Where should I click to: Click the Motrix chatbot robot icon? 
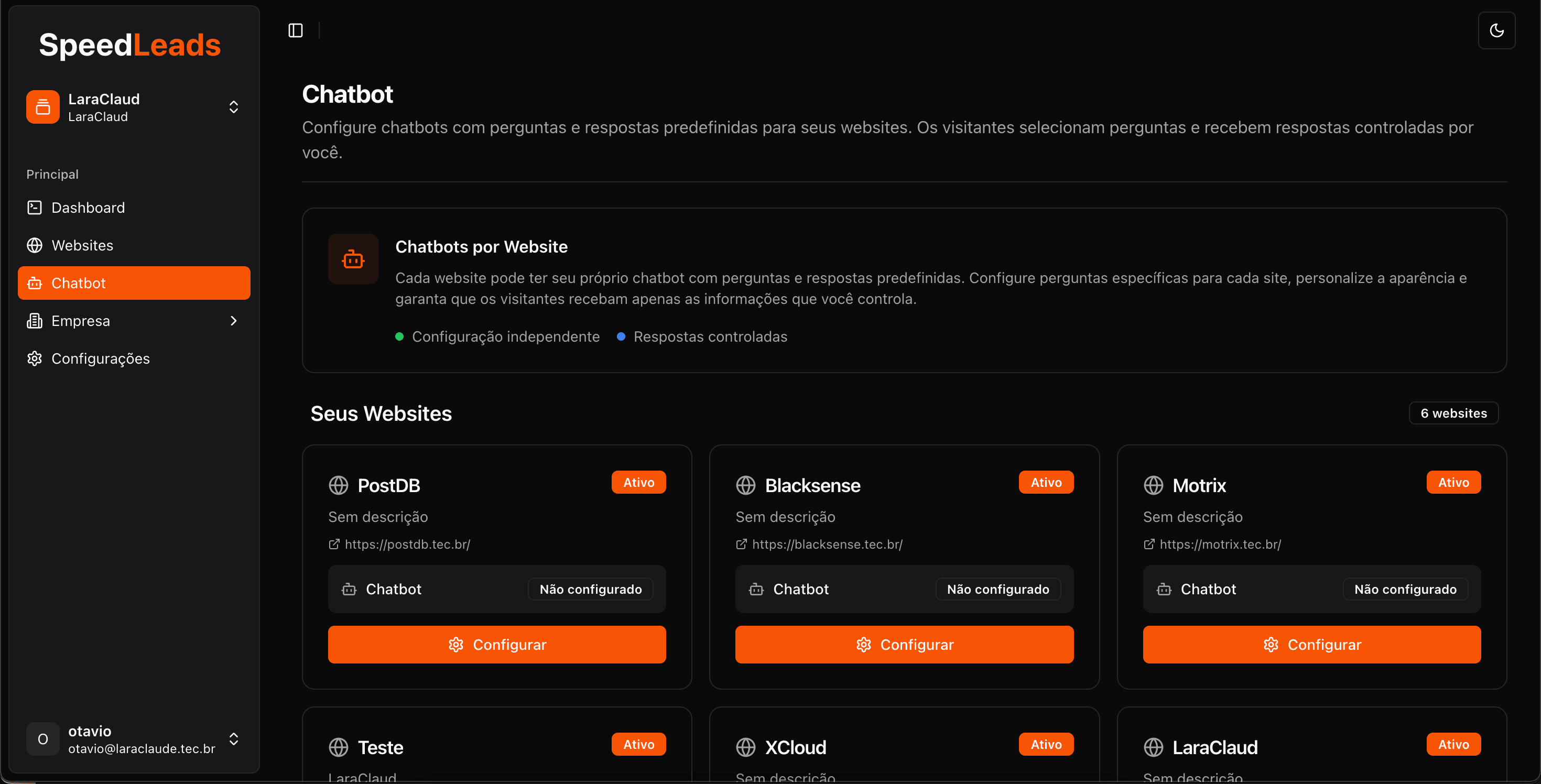[1164, 589]
